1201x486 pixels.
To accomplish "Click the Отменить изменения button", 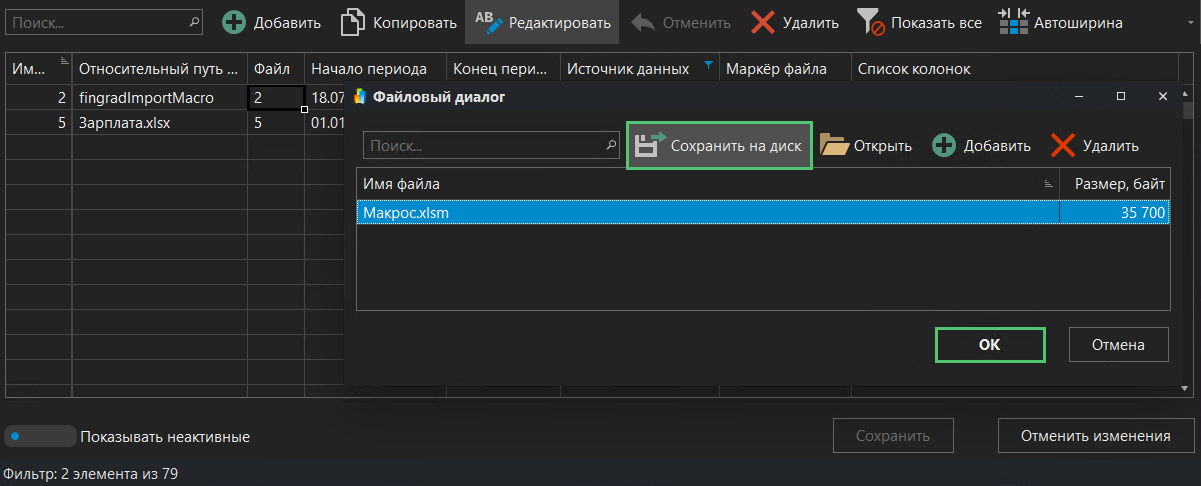I will (x=1095, y=436).
